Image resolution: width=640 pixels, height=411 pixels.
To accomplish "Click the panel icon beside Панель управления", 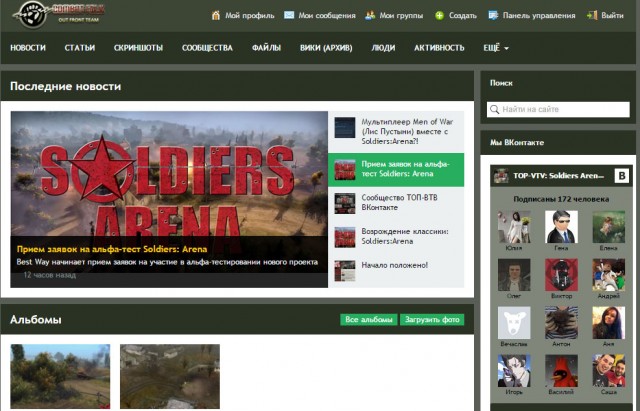I will pos(493,16).
